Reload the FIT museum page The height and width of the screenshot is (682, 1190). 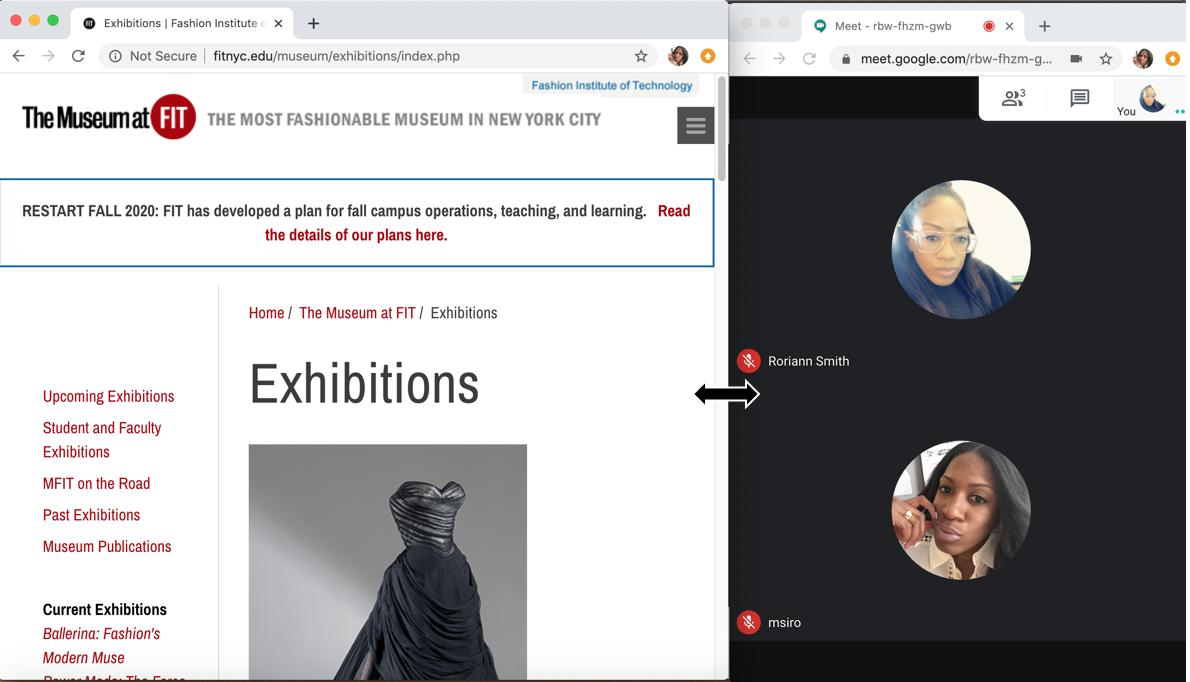click(x=78, y=57)
